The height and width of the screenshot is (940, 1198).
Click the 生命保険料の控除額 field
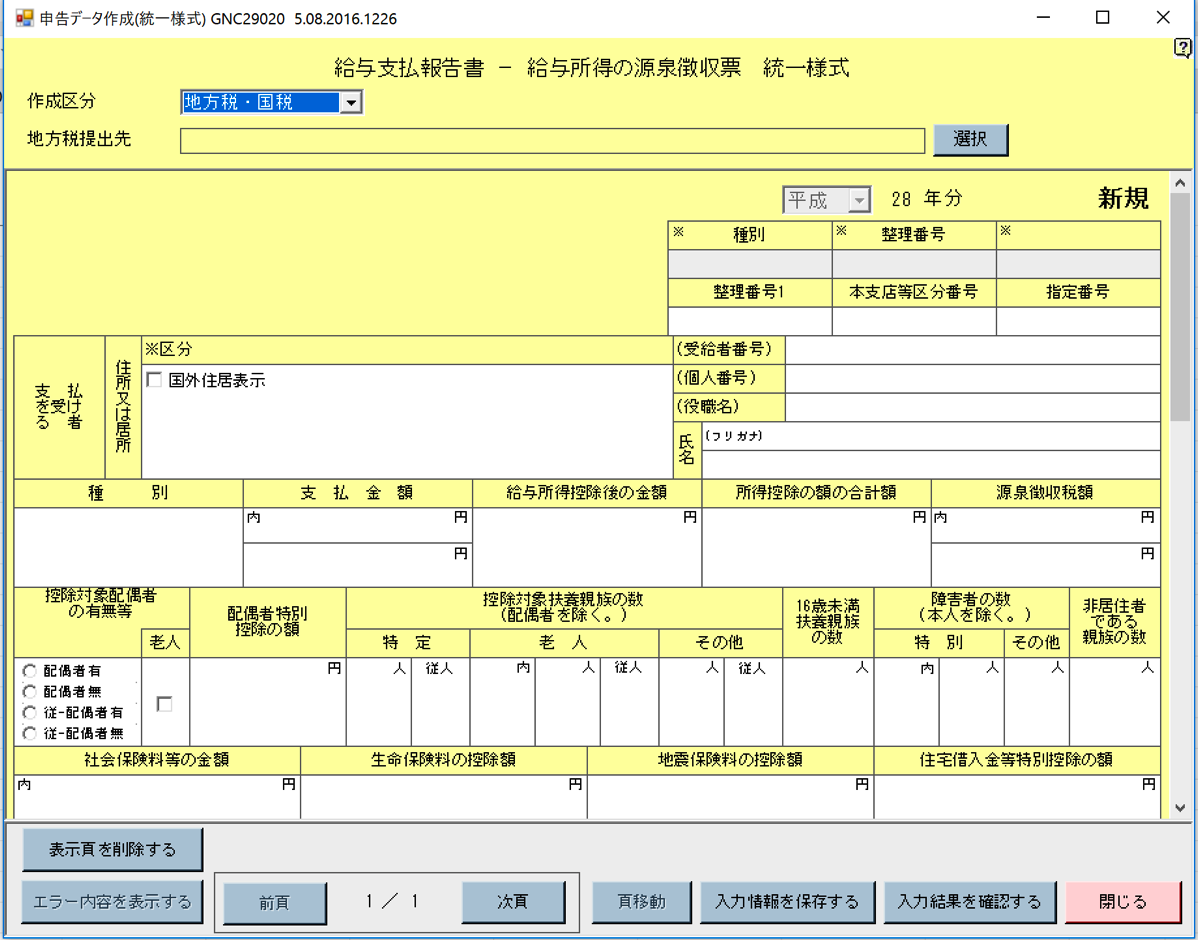pos(444,796)
